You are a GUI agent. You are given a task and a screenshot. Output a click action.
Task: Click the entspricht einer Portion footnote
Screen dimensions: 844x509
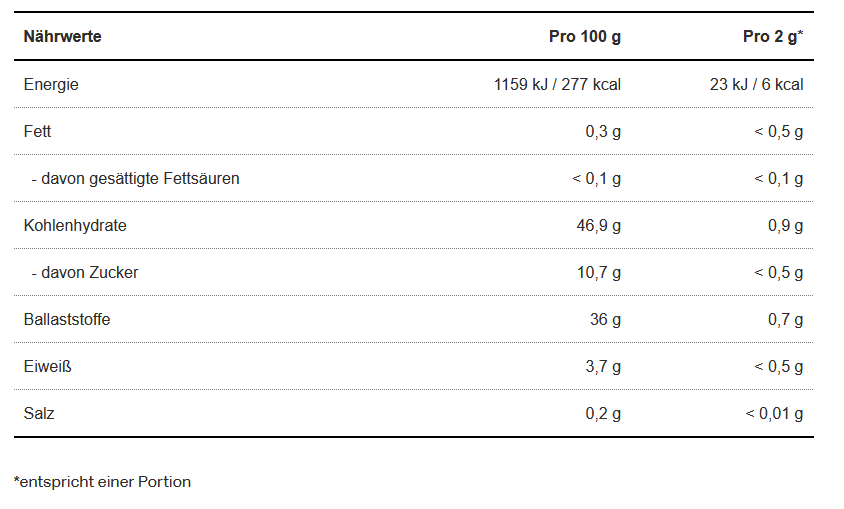coord(102,482)
